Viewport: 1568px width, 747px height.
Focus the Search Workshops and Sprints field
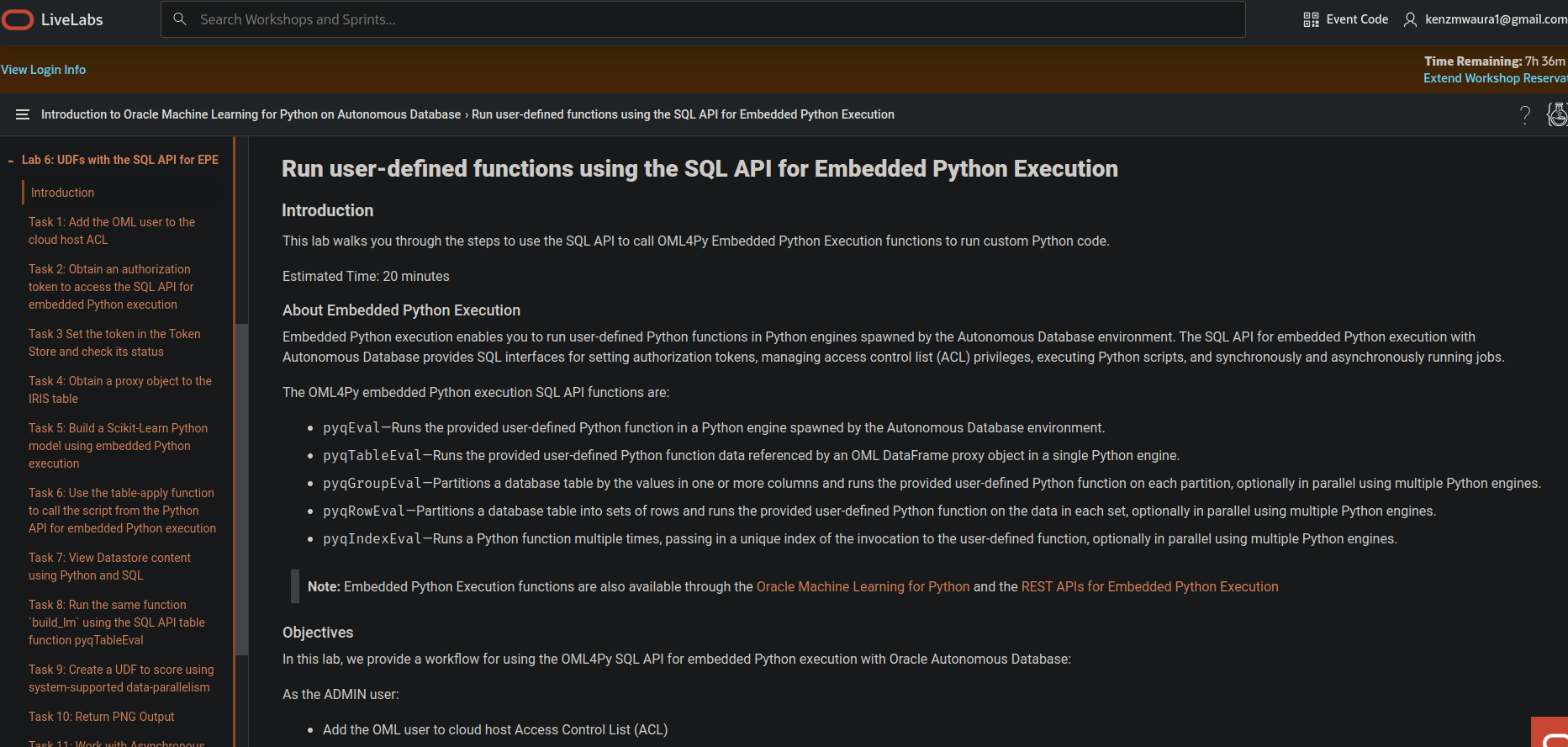[x=703, y=19]
